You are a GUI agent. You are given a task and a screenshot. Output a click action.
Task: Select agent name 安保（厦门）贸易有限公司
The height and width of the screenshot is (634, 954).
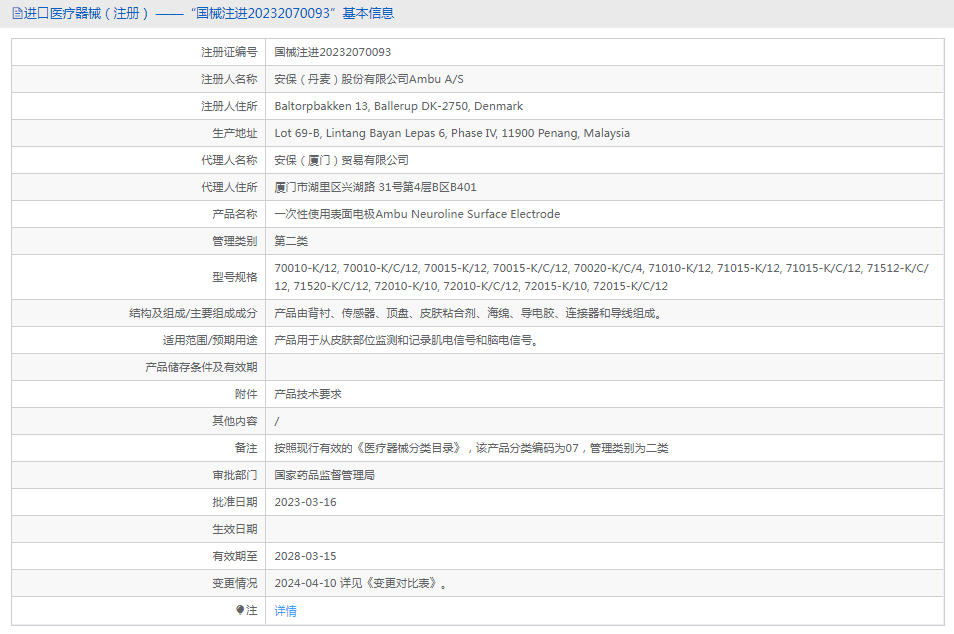tap(341, 160)
